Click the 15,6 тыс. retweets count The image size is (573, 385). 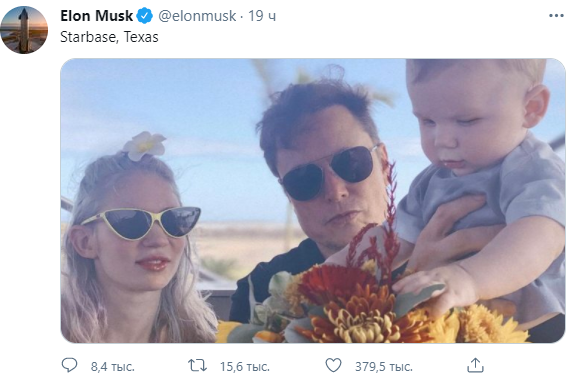click(244, 366)
